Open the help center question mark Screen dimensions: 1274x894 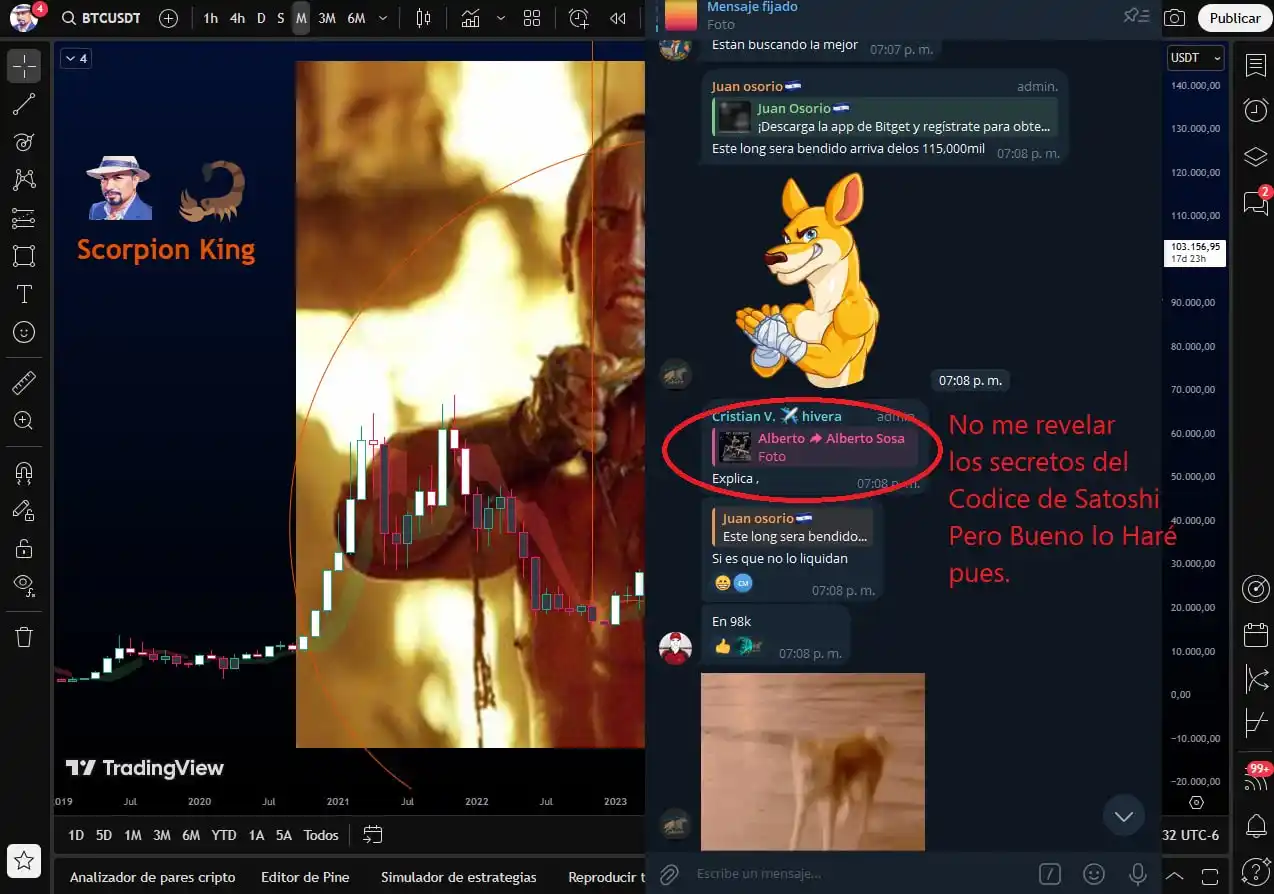pos(1256,871)
